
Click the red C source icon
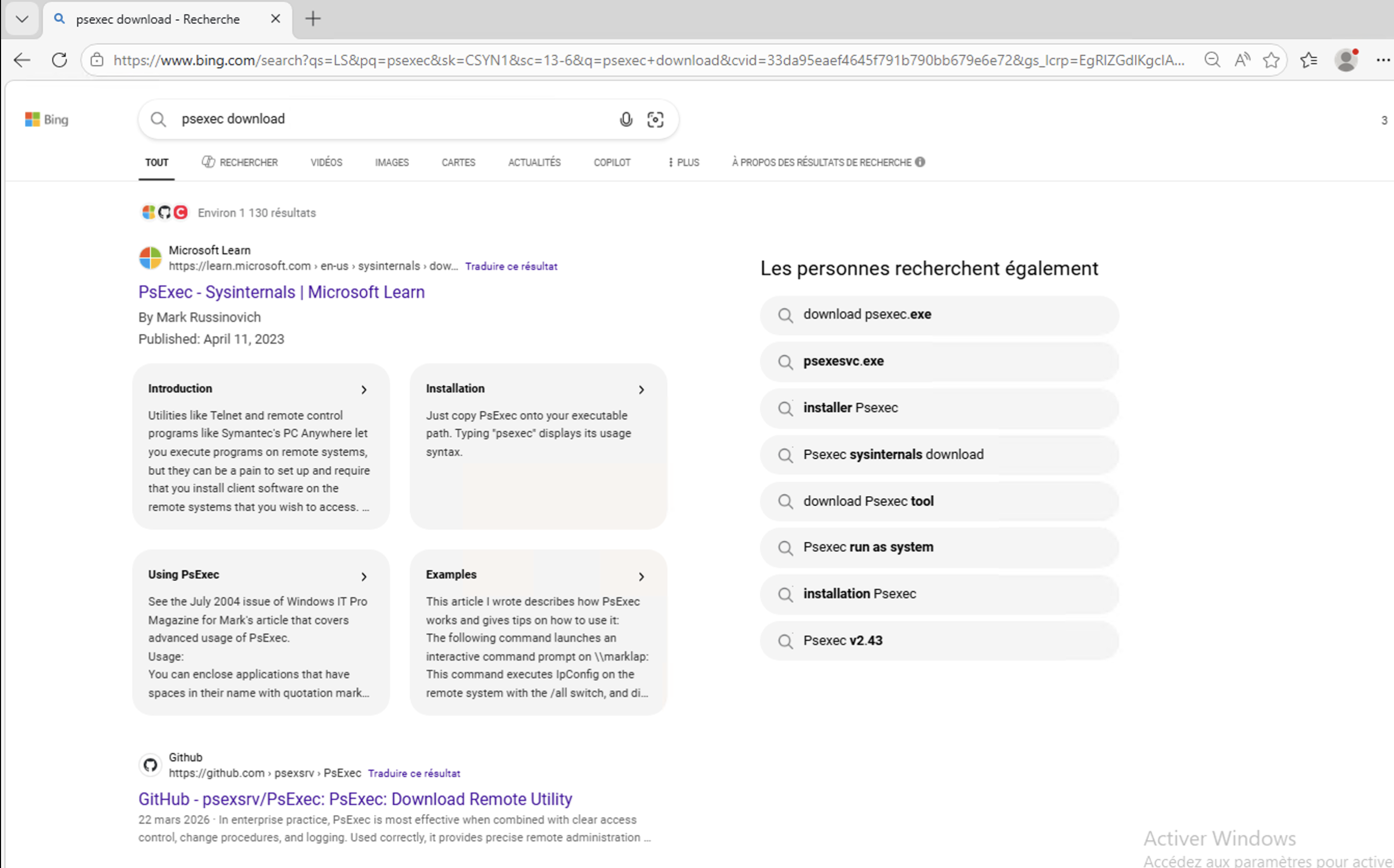(x=181, y=212)
